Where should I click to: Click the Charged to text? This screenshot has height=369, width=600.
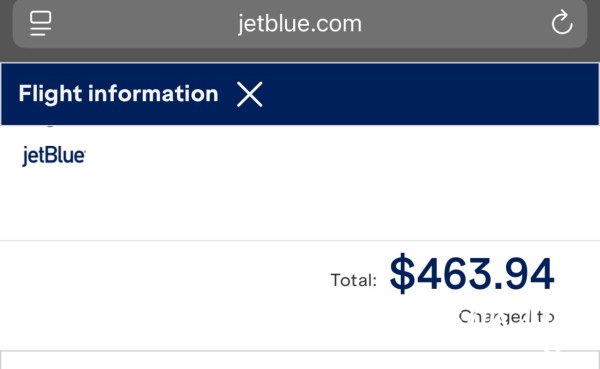[506, 317]
